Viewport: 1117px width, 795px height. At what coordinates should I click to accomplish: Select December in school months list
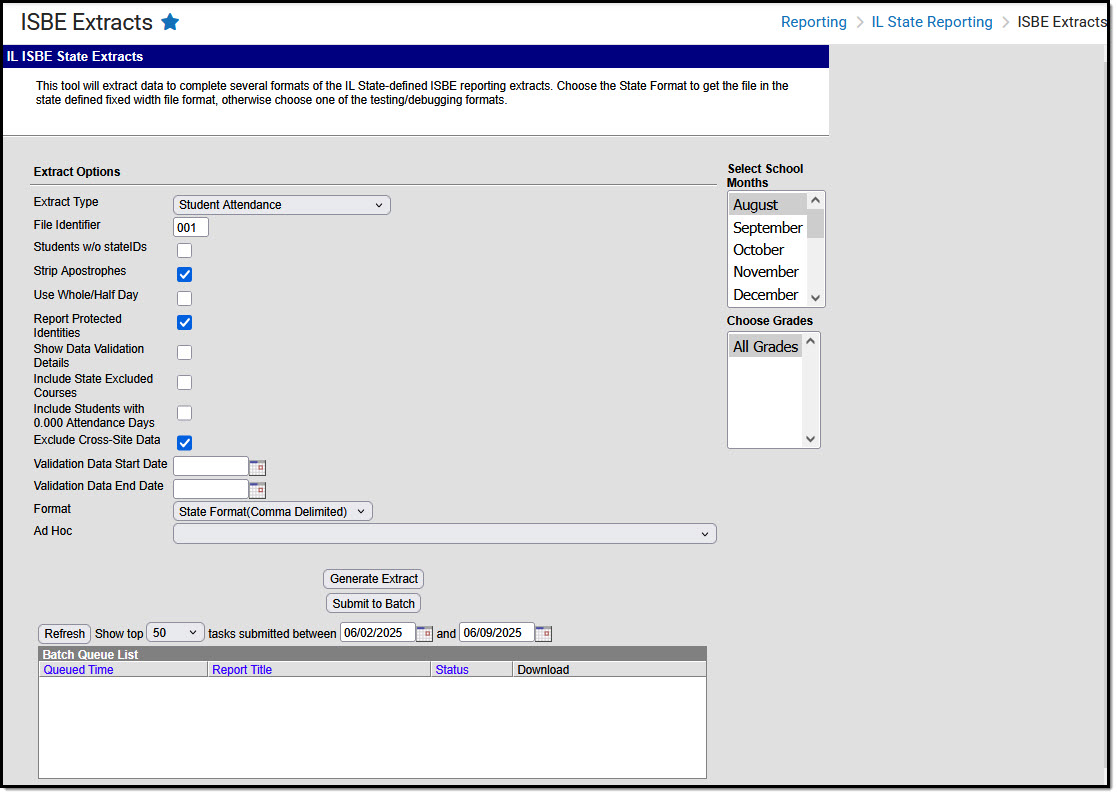[x=767, y=295]
